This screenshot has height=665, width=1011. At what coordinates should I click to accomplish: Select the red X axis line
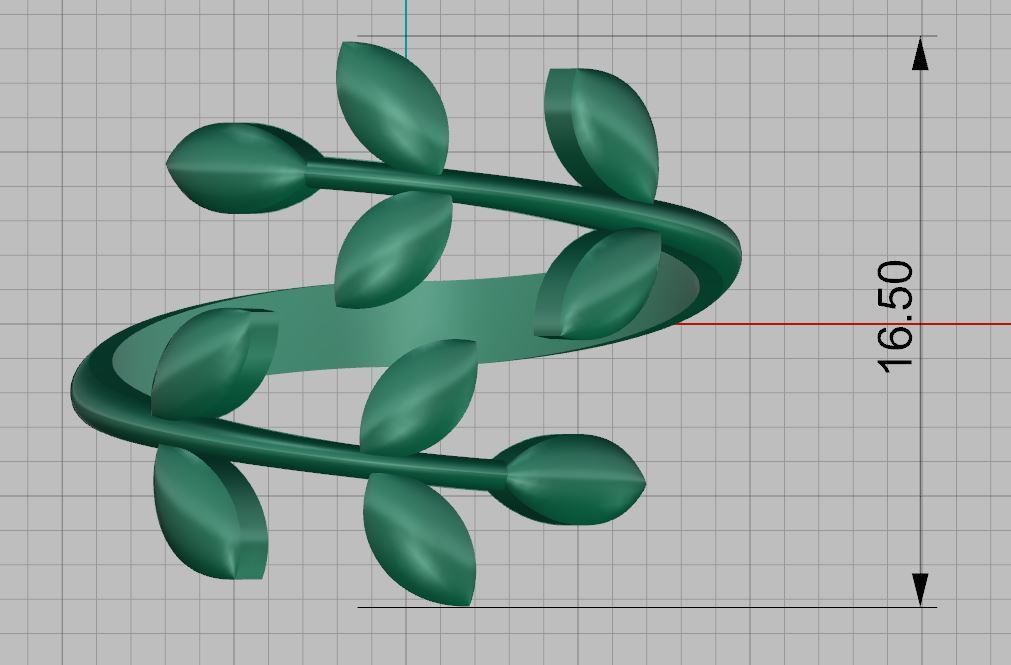(x=841, y=324)
